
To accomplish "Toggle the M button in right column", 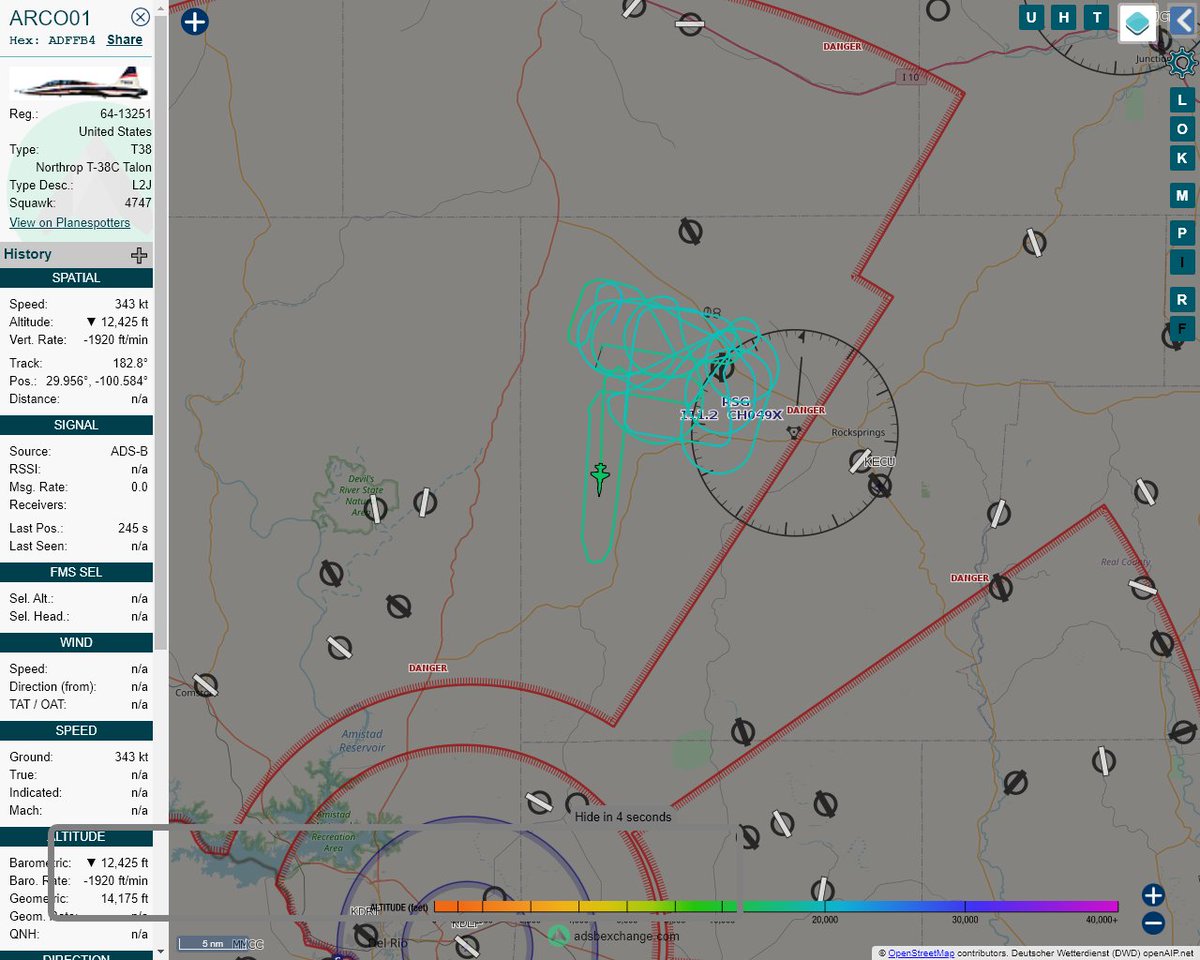I will point(1182,196).
